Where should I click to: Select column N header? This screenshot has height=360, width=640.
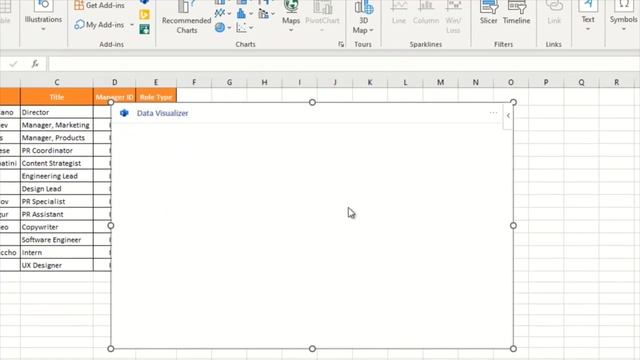(x=476, y=82)
